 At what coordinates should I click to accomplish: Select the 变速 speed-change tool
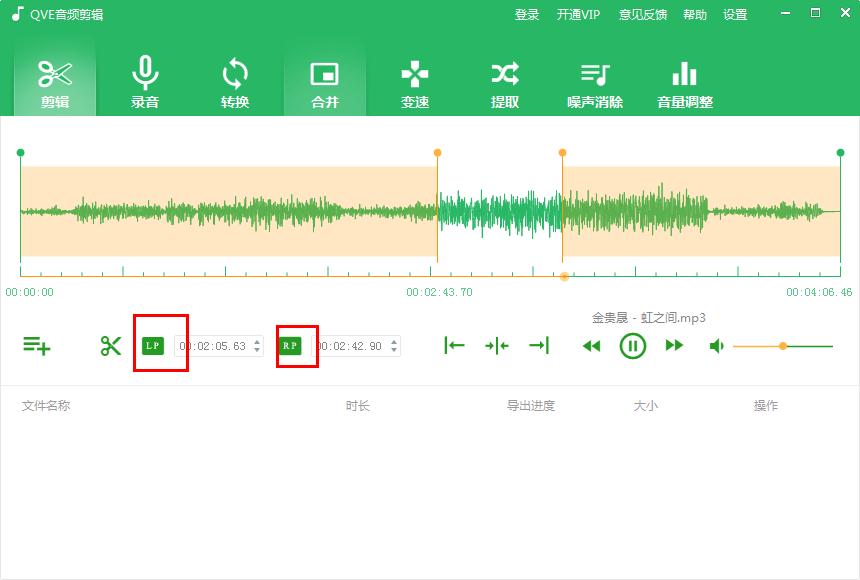[x=414, y=80]
